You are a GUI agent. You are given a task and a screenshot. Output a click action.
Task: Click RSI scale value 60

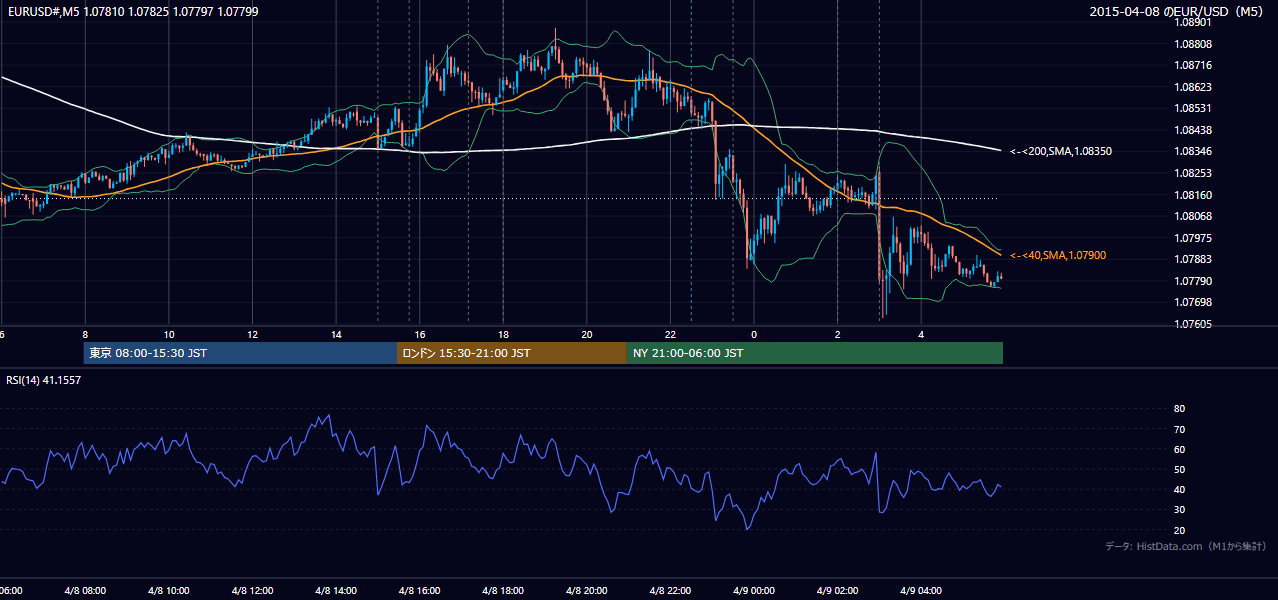click(x=1180, y=449)
